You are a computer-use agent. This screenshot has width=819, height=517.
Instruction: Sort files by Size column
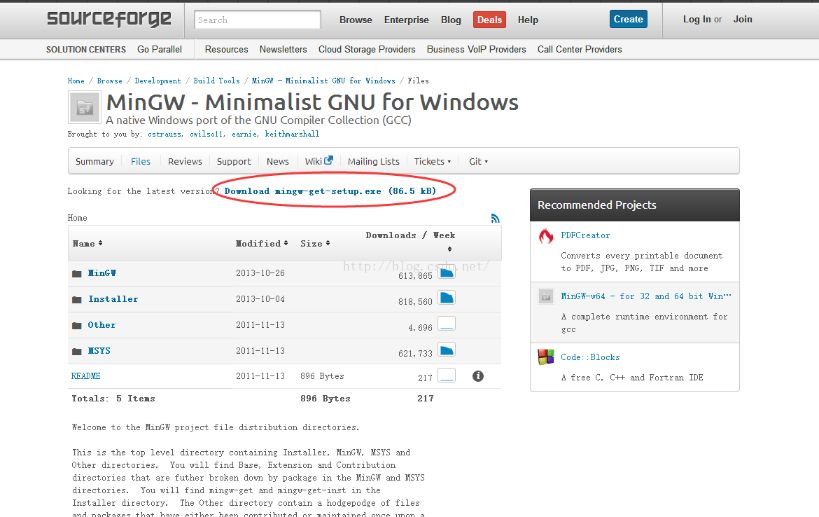315,243
